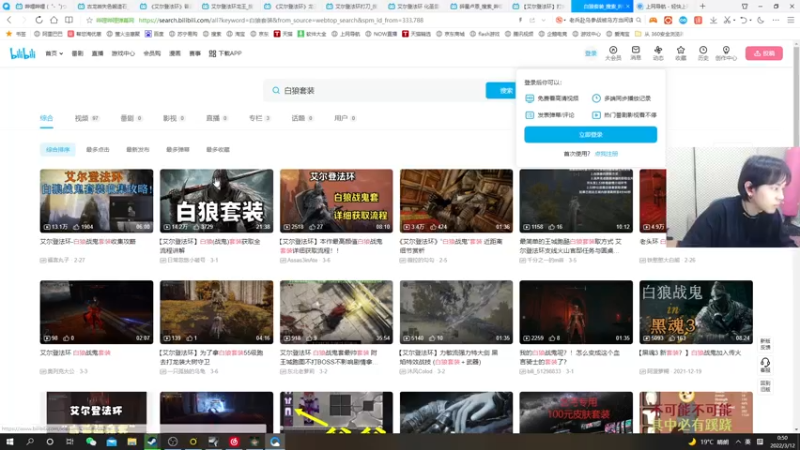The width and height of the screenshot is (800, 450).
Task: Open the video thumbnail with 35:54 duration
Action: [x=336, y=312]
